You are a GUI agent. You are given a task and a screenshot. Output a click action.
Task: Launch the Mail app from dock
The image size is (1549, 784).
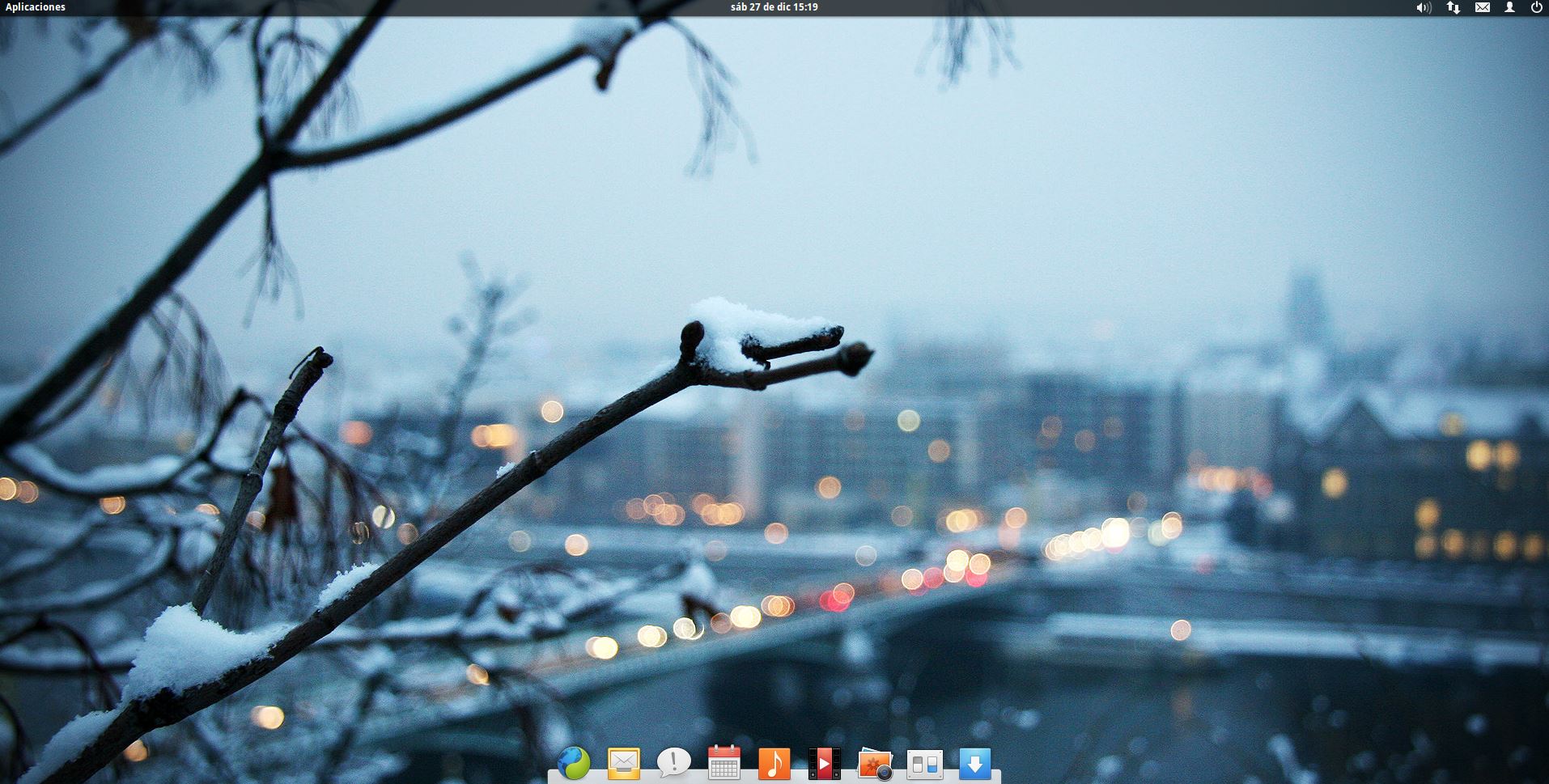(x=624, y=763)
